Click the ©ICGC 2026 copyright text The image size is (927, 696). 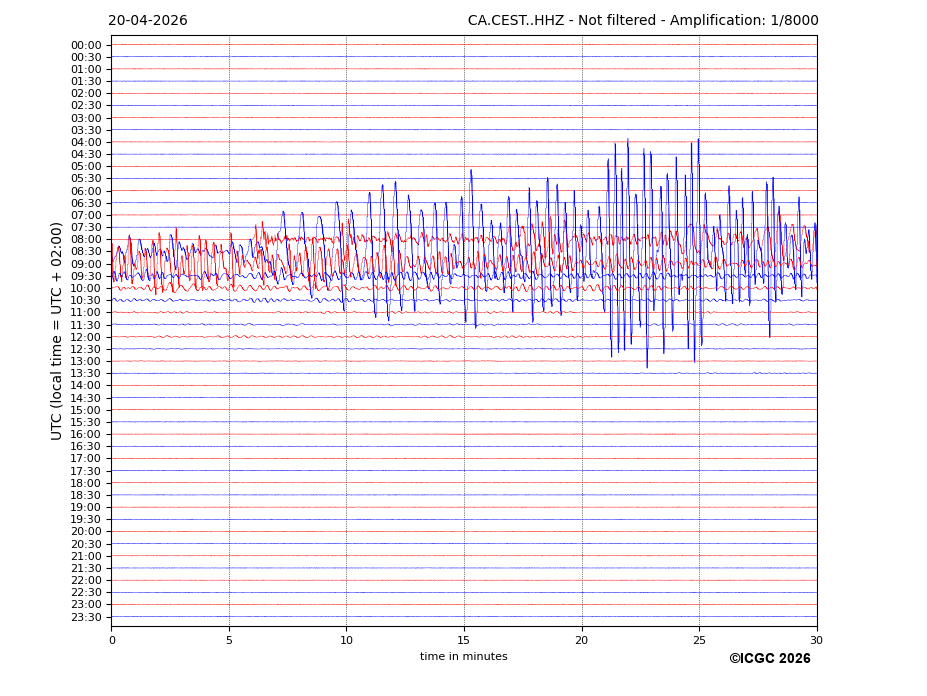(x=769, y=659)
